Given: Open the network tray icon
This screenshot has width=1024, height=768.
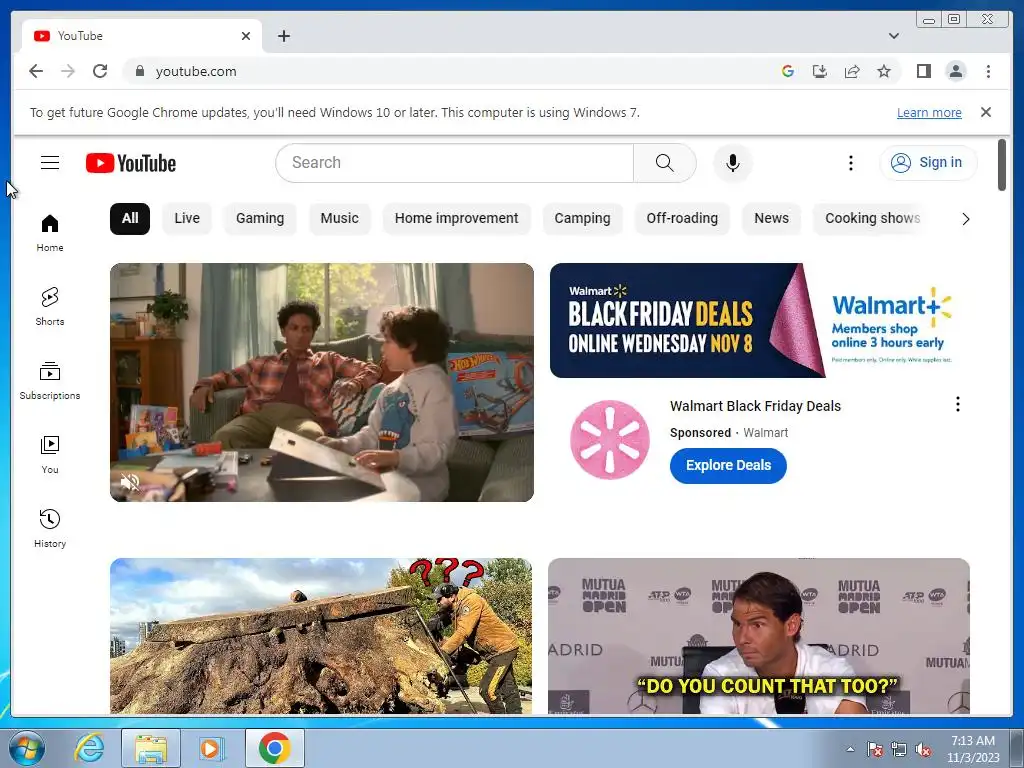Looking at the screenshot, I should pyautogui.click(x=899, y=750).
